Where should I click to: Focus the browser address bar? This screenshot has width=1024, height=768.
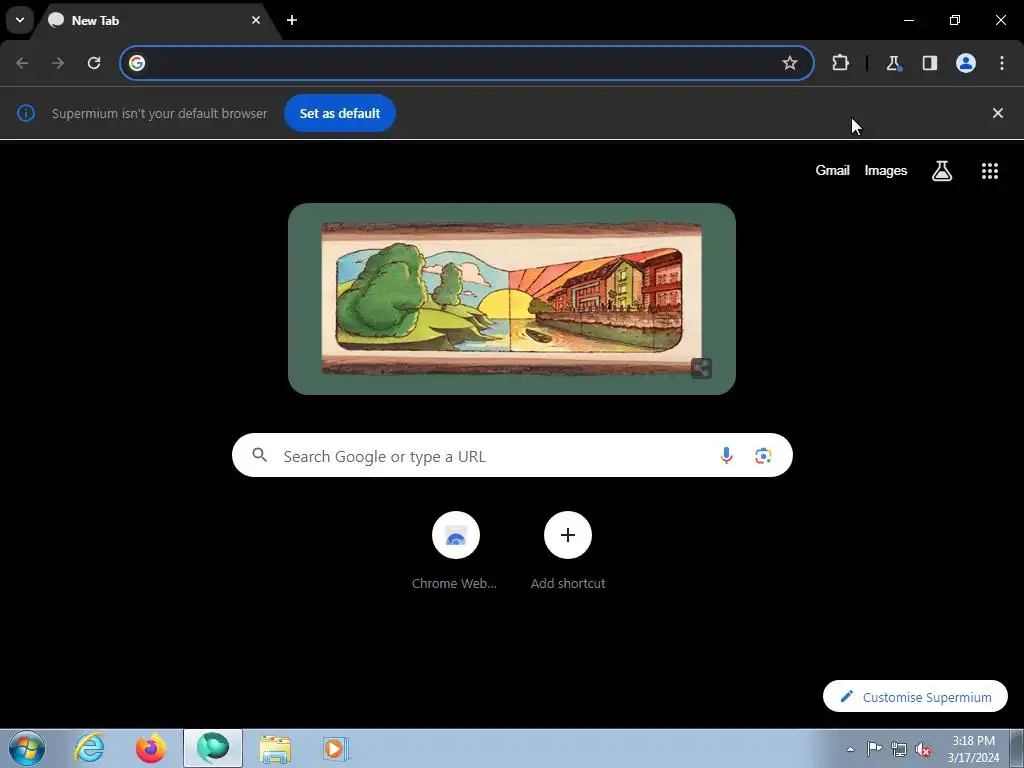[x=466, y=63]
